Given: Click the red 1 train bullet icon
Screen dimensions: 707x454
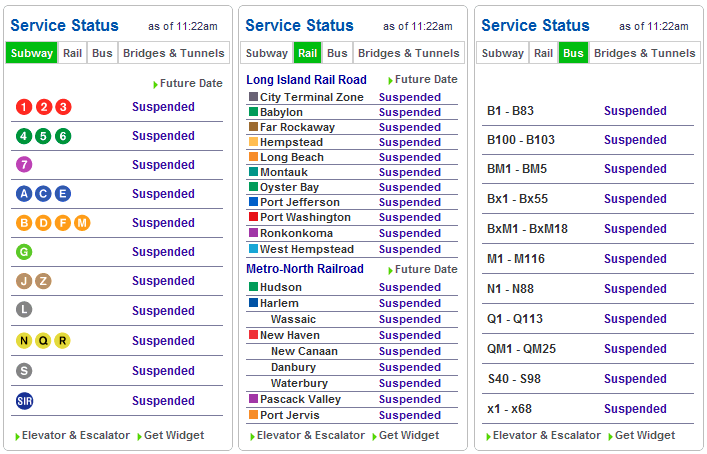Looking at the screenshot, I should [25, 107].
